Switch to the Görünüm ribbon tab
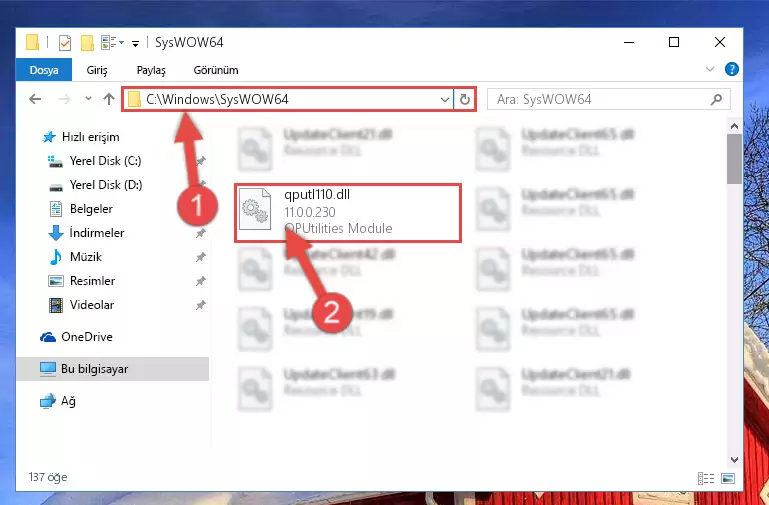 point(216,70)
